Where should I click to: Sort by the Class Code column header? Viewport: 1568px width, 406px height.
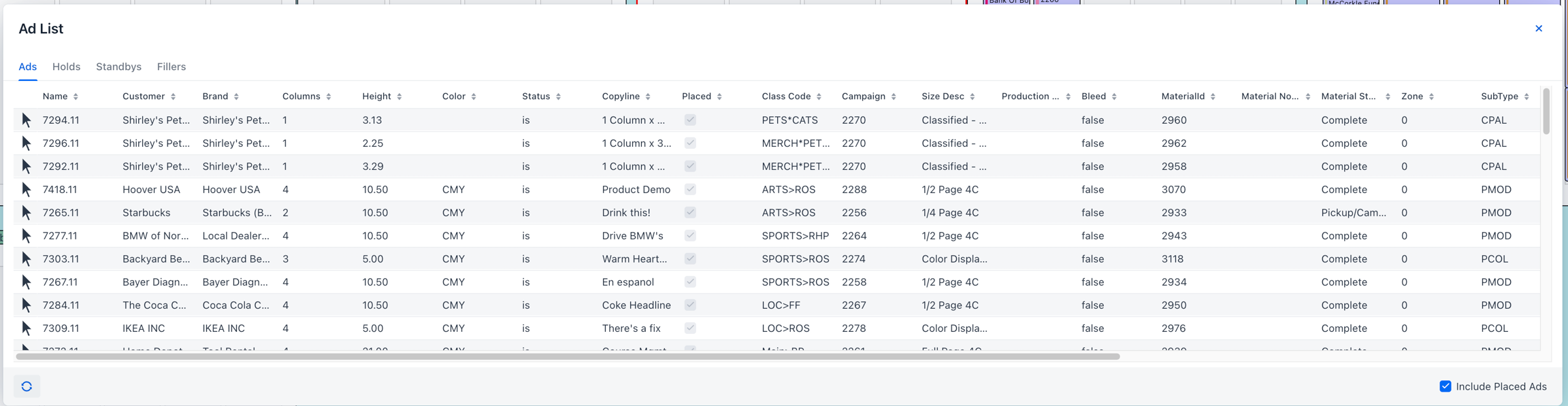786,97
